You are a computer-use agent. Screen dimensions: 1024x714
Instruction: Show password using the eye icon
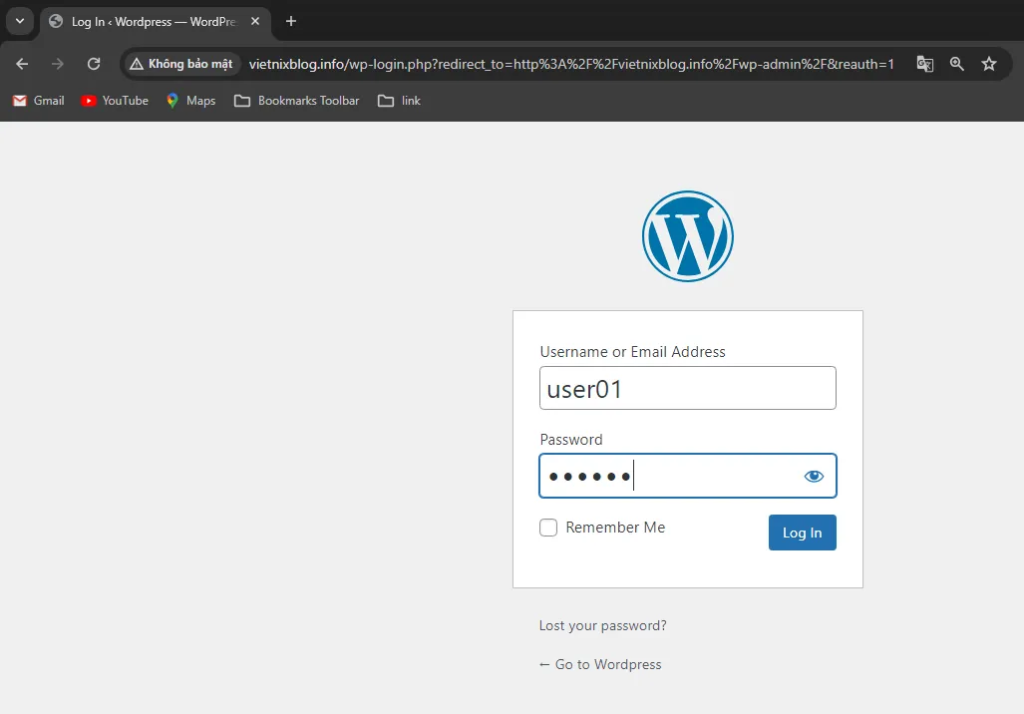pos(814,476)
